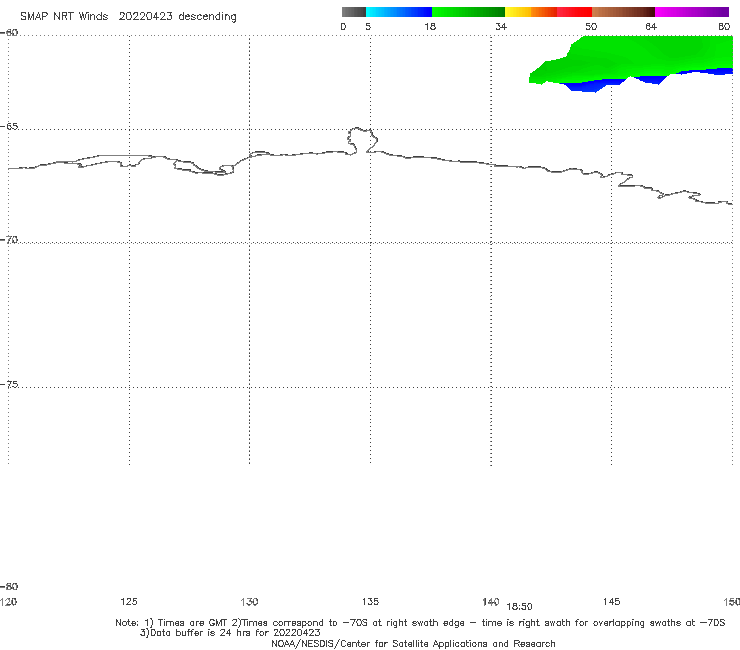
Task: Click the latitude label '-65'
Action: click(x=9, y=127)
